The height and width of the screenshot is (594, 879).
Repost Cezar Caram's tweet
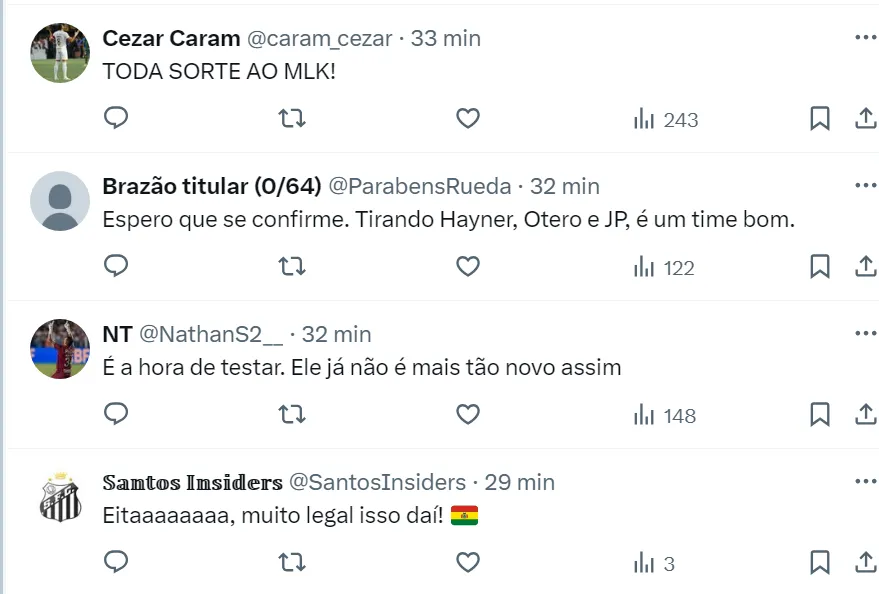tap(291, 119)
